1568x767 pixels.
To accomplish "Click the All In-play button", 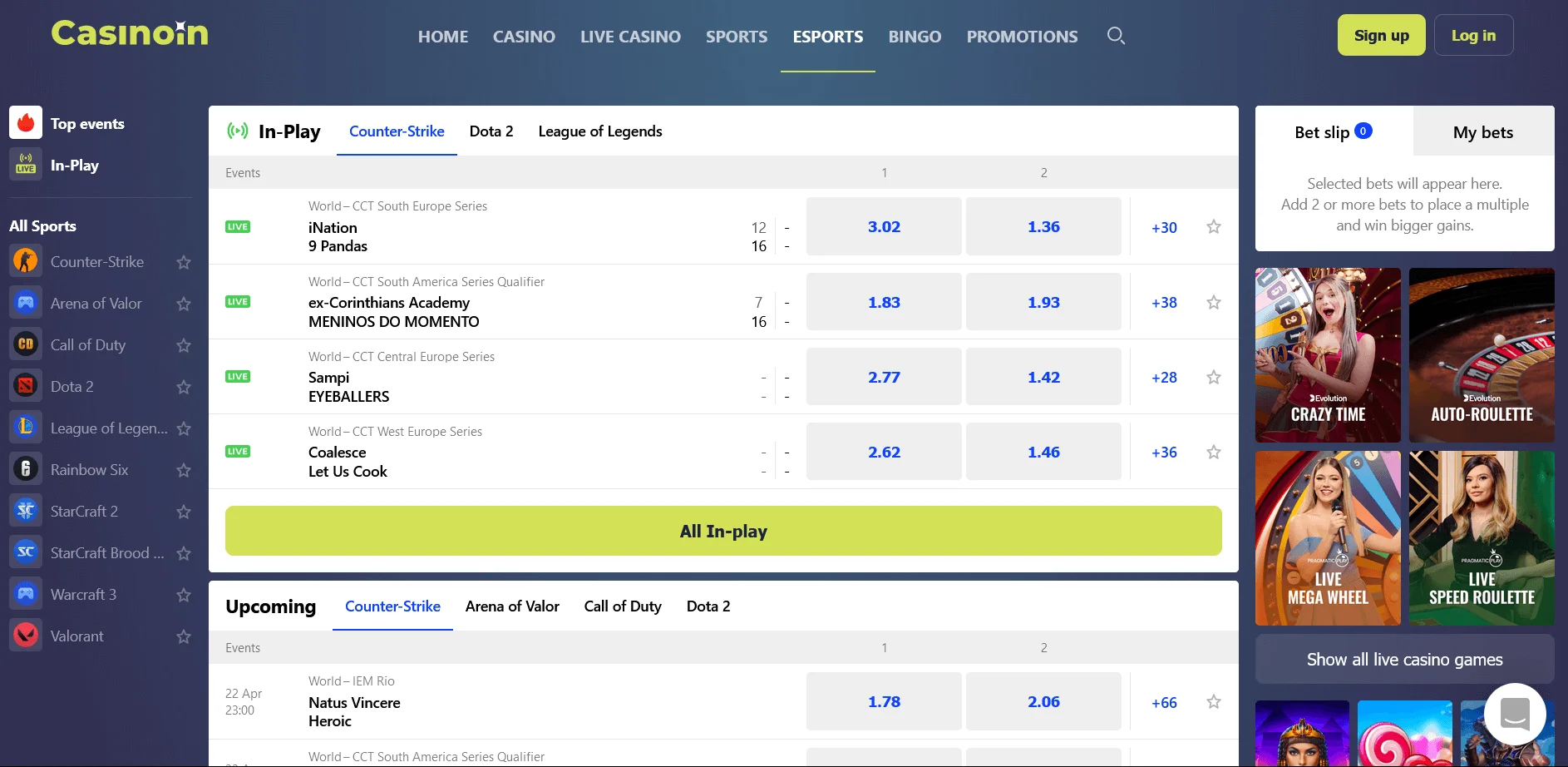I will tap(723, 531).
